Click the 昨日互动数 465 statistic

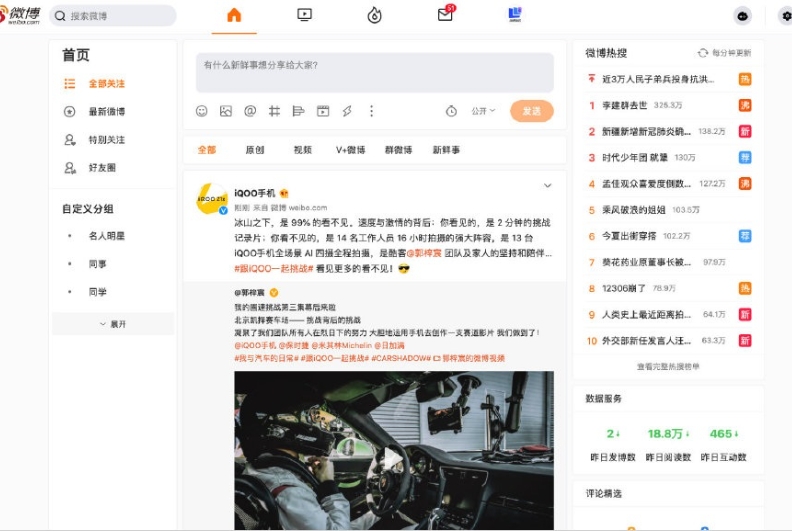click(723, 445)
